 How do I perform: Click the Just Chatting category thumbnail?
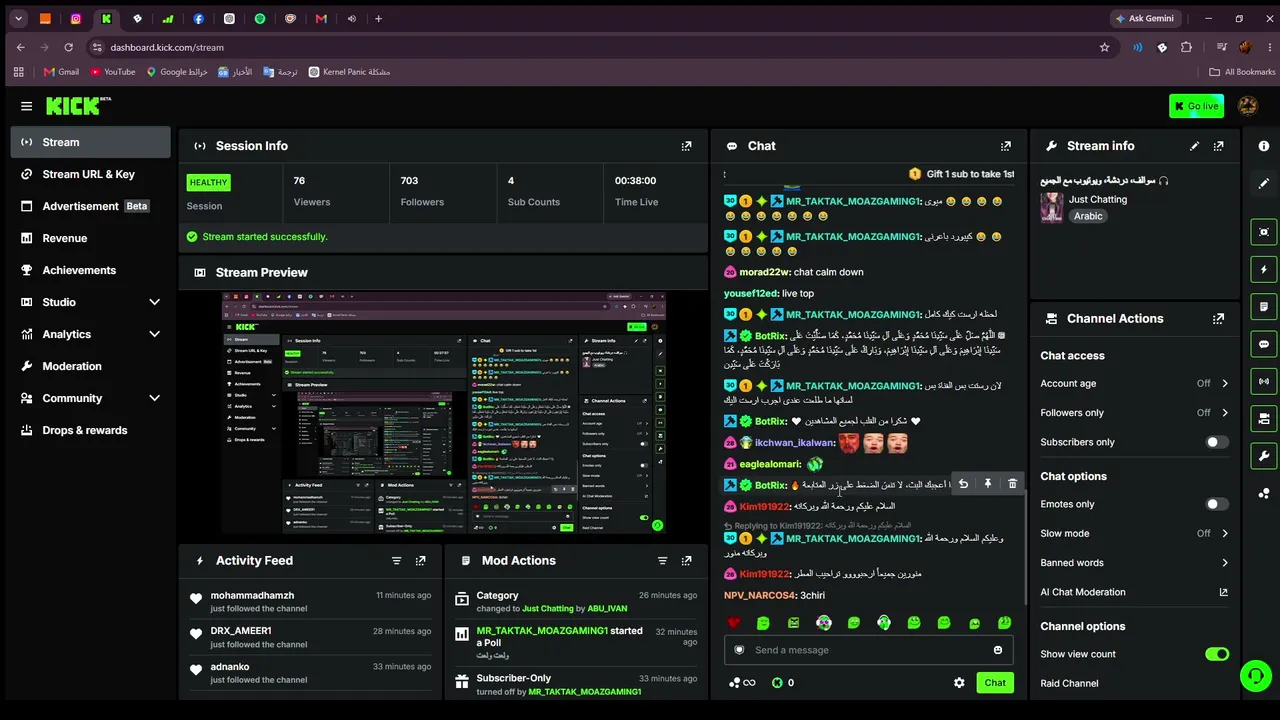click(x=1052, y=207)
